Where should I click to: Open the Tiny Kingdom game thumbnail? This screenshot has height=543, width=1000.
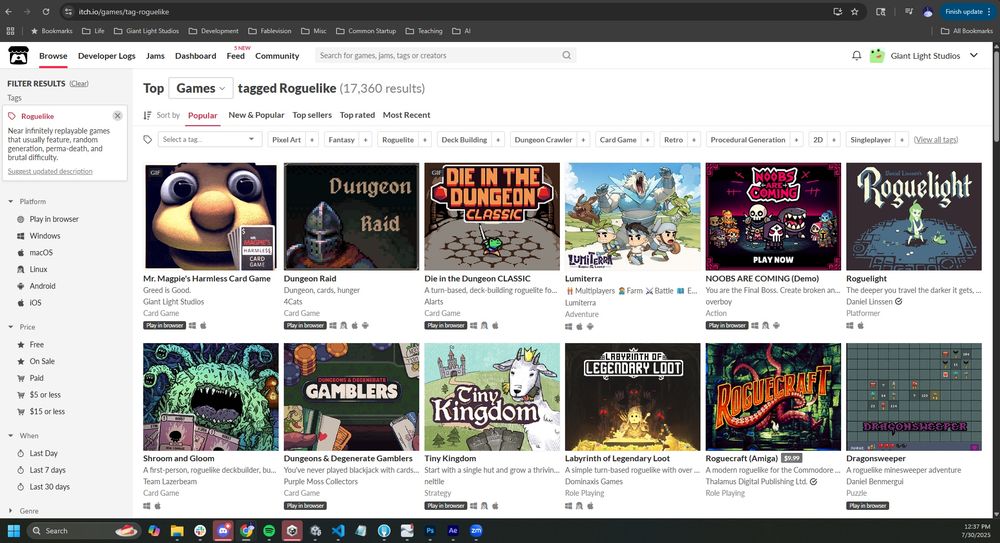[492, 397]
